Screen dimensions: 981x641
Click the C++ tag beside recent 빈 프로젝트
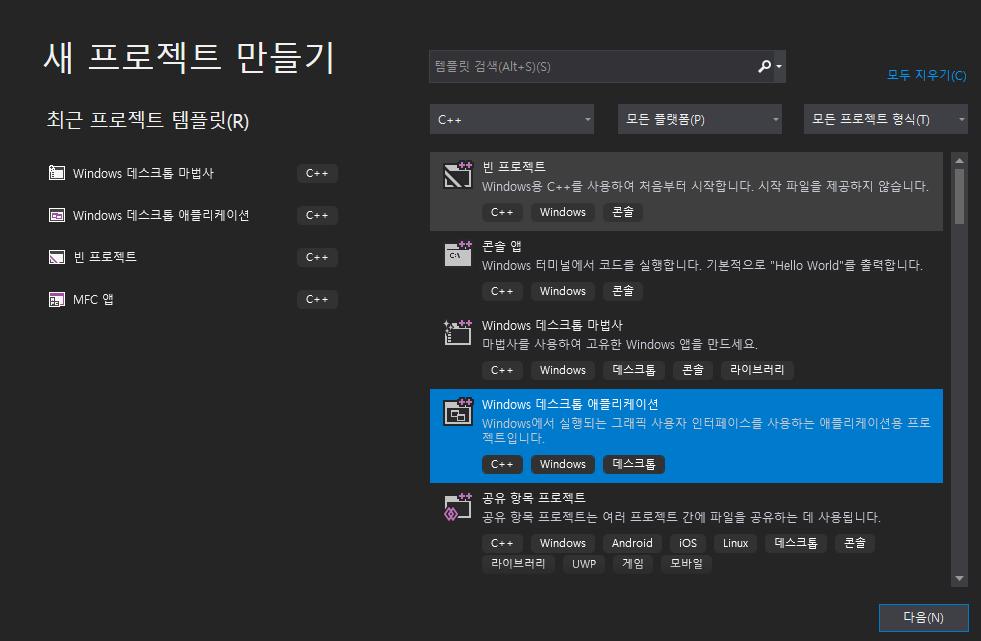point(317,257)
